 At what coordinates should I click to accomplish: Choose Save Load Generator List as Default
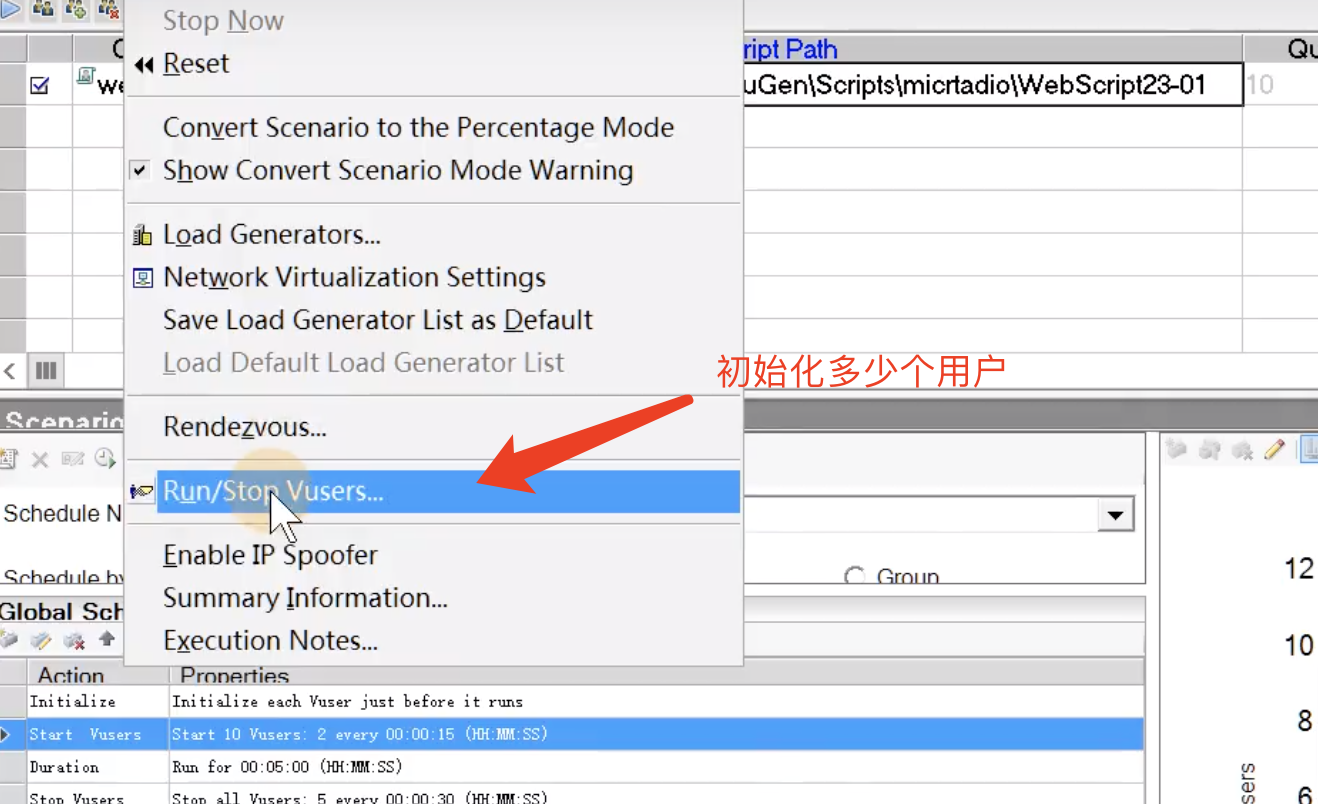[x=378, y=320]
